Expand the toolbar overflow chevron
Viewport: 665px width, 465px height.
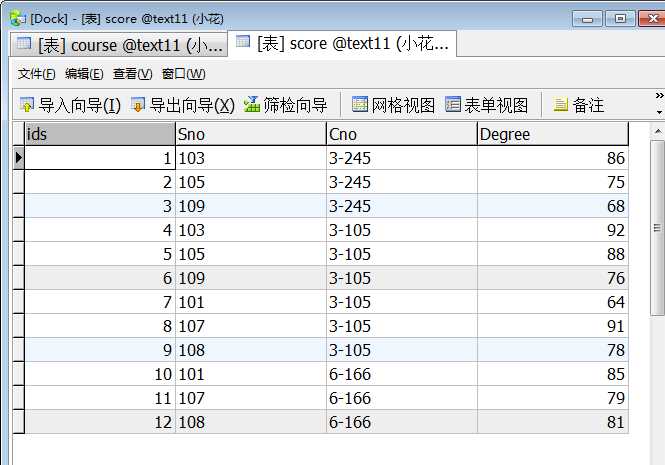coord(659,96)
